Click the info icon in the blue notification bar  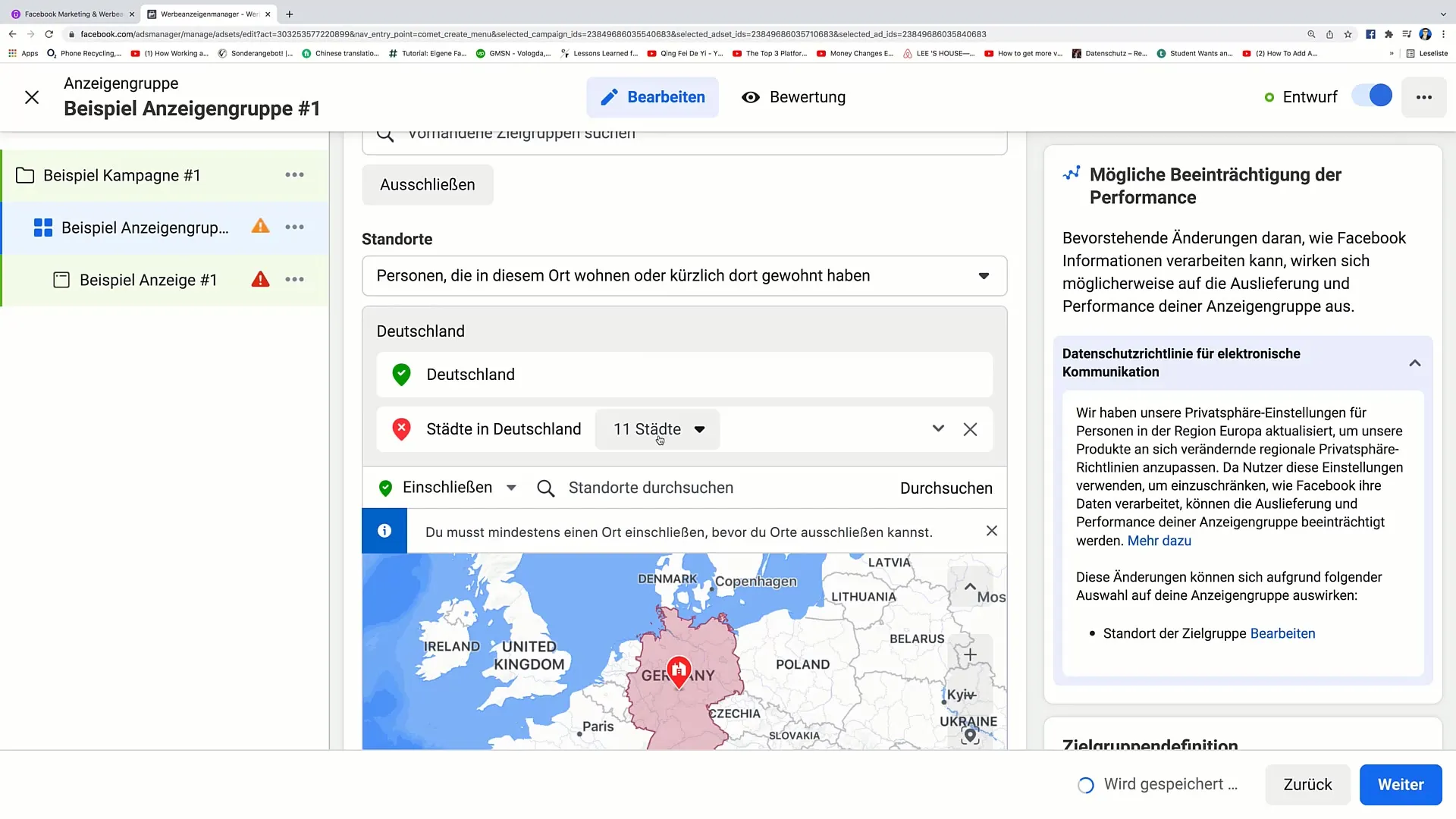point(385,531)
